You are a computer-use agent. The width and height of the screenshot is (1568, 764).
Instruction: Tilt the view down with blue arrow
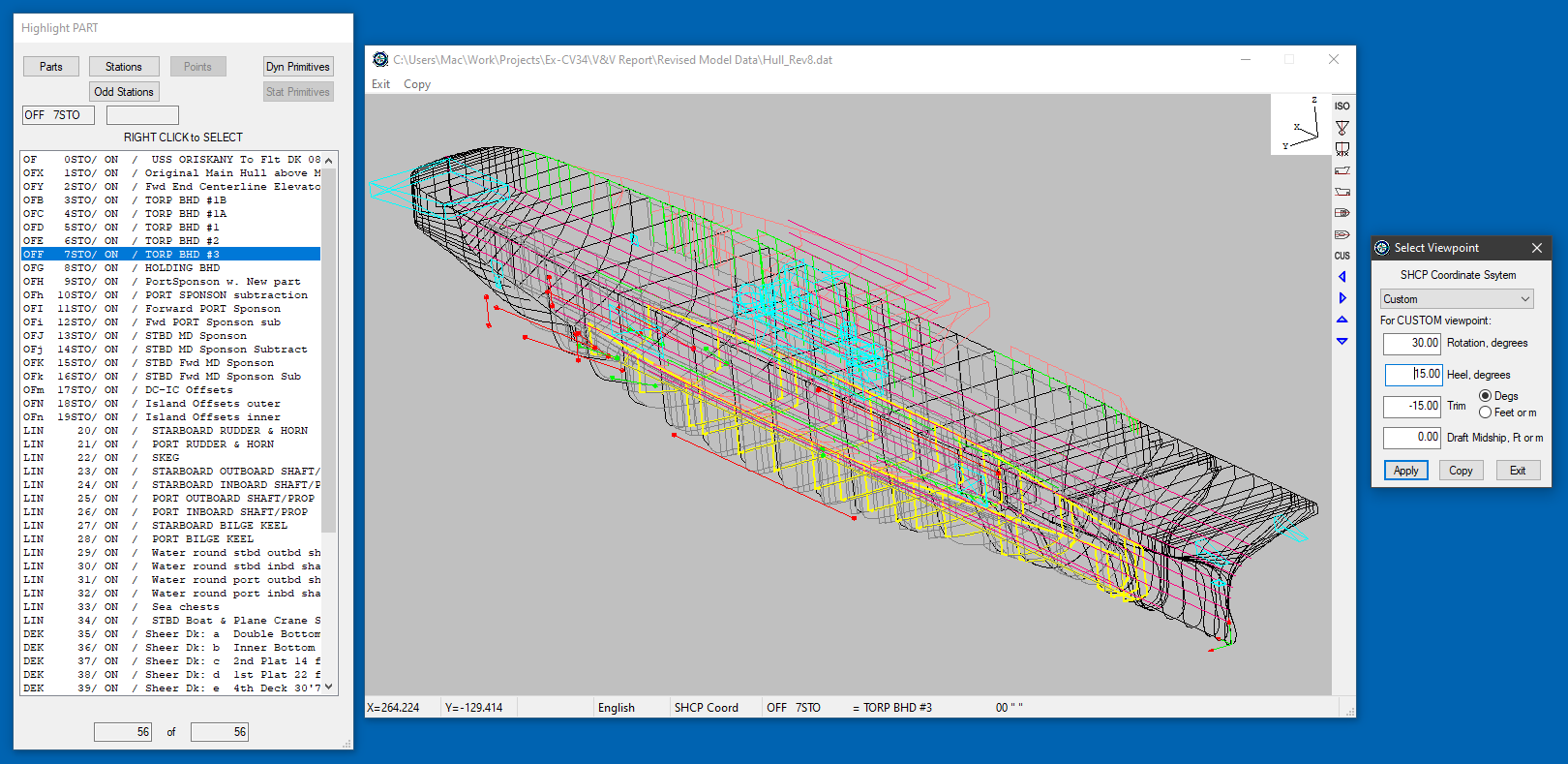1342,341
